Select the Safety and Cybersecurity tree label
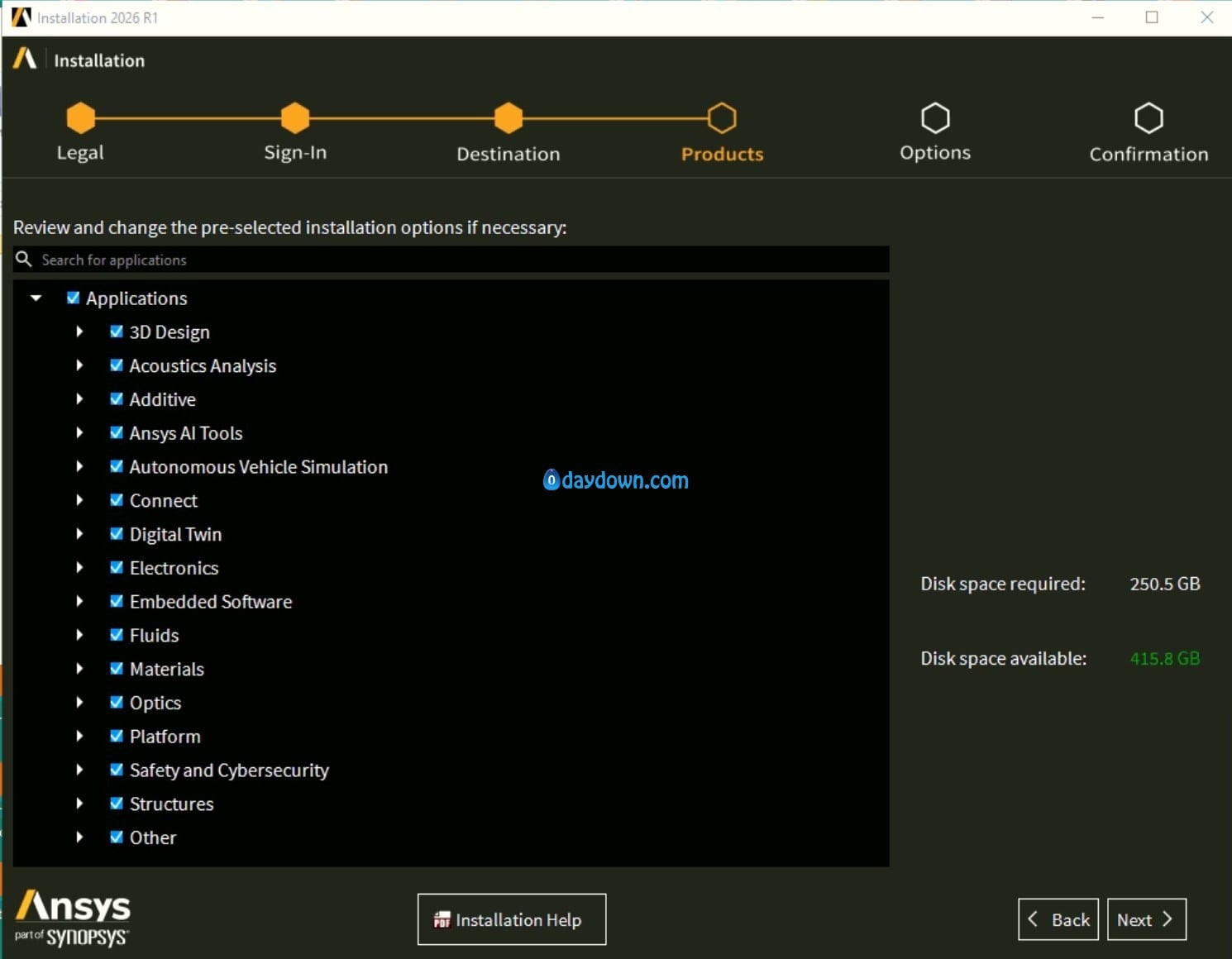Image resolution: width=1232 pixels, height=959 pixels. (229, 771)
